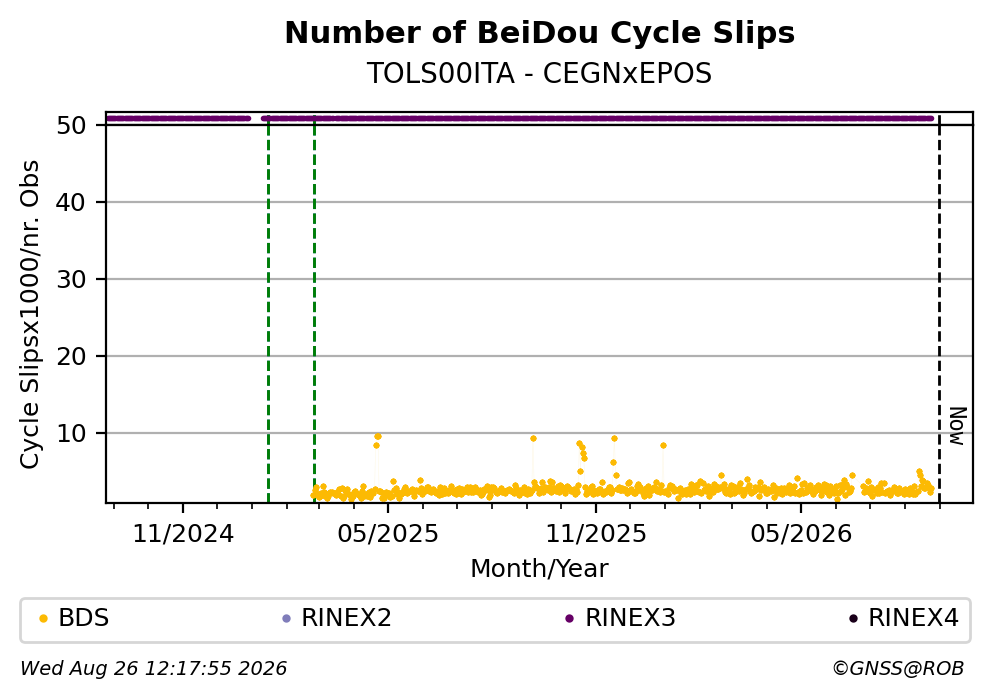Click the Cycle Slipsx1000/nr. Obs axis label

30,315
